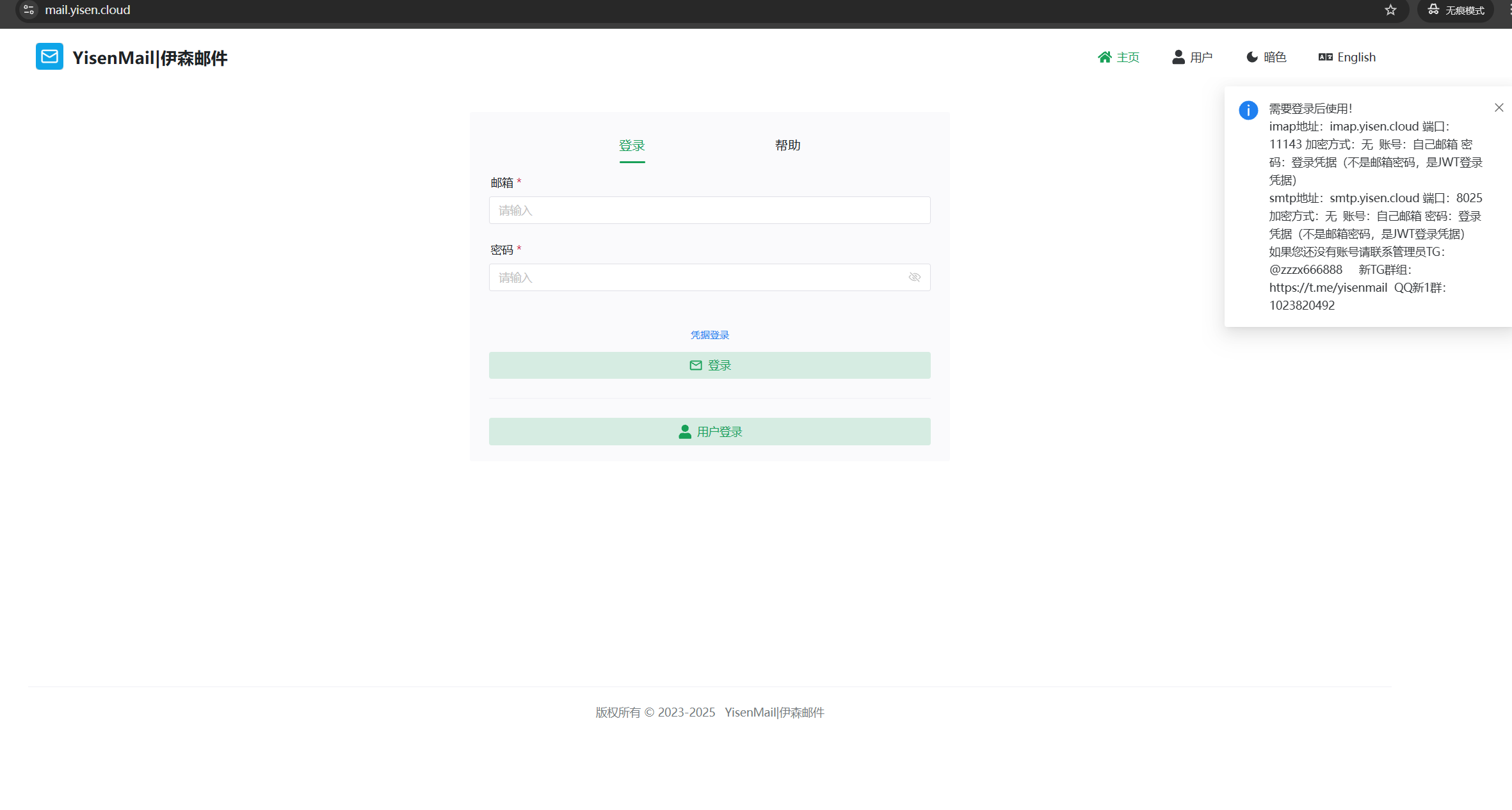Click the envelope icon inside 登录 button
Viewport: 1512px width, 810px height.
click(695, 365)
